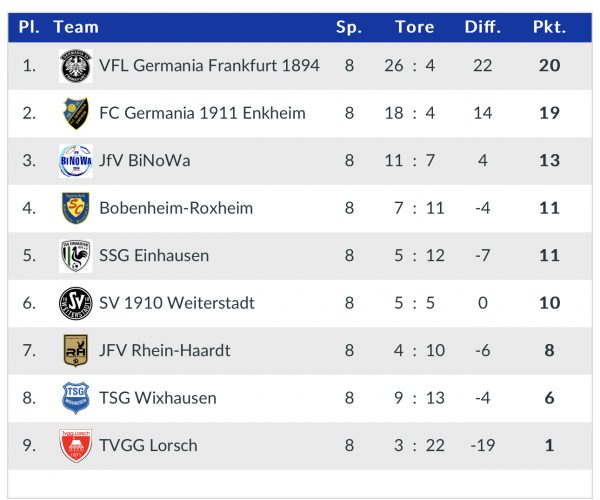The image size is (600, 500).
Task: Click the JFV Rhein-Haardt gold shield
Action: (76, 350)
